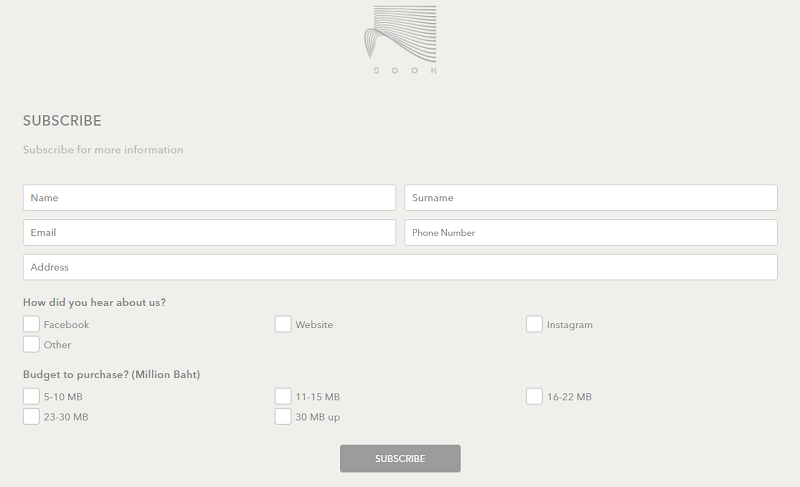Focus the Name input field
The height and width of the screenshot is (487, 800).
[209, 197]
